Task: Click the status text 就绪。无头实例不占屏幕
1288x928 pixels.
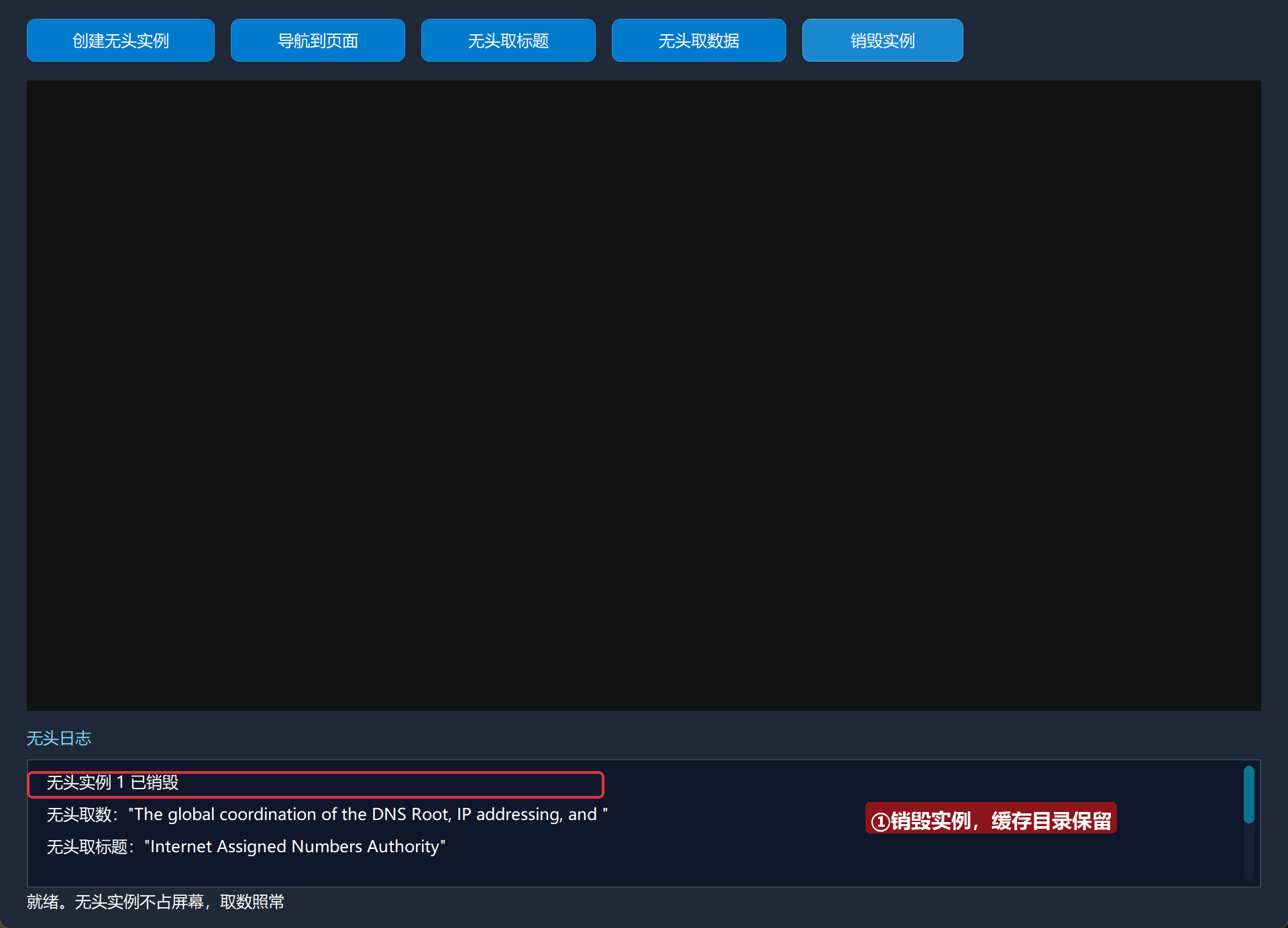Action: (x=156, y=902)
